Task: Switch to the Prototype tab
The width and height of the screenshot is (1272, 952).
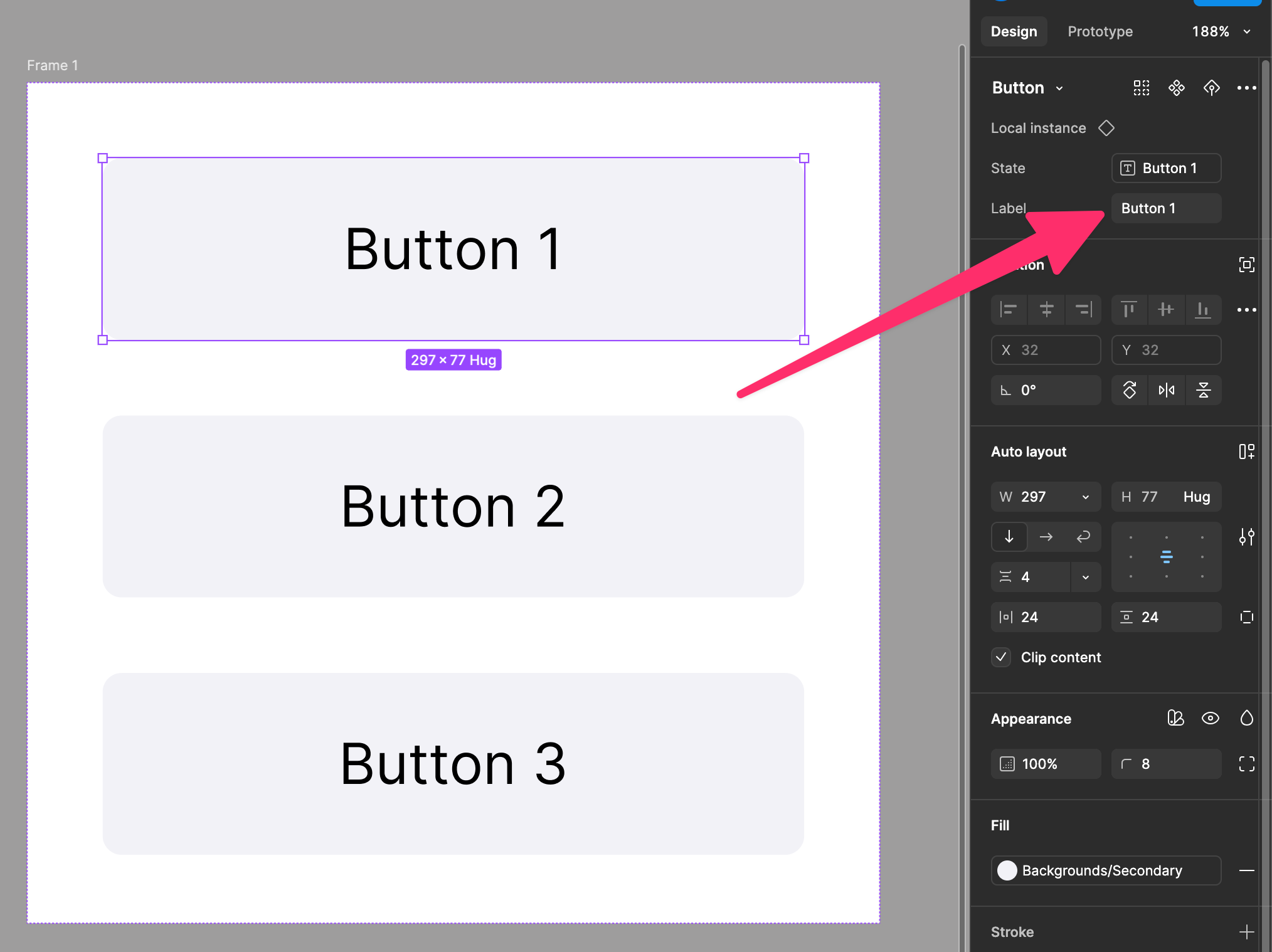Action: click(1100, 31)
